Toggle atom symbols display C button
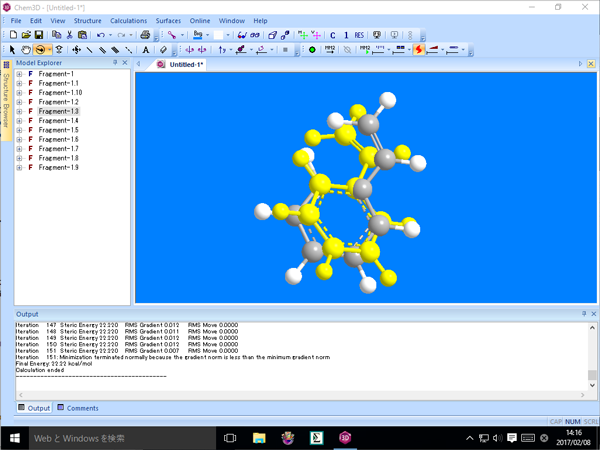This screenshot has height=450, width=600. tap(333, 35)
